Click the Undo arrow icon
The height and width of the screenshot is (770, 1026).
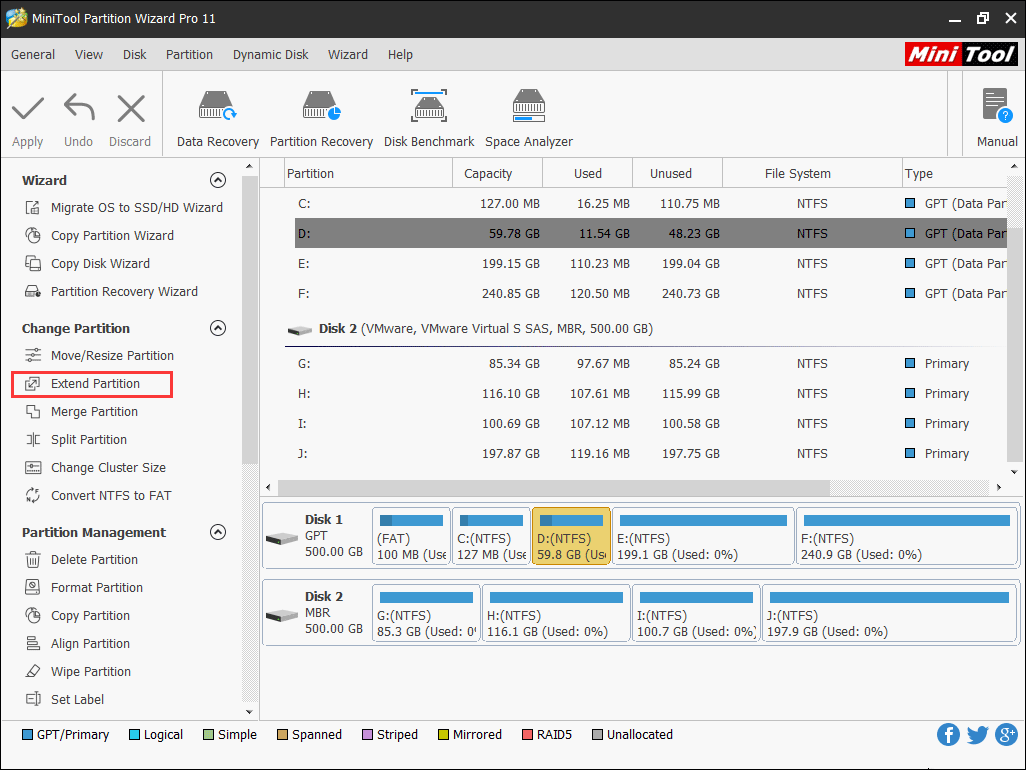[79, 109]
